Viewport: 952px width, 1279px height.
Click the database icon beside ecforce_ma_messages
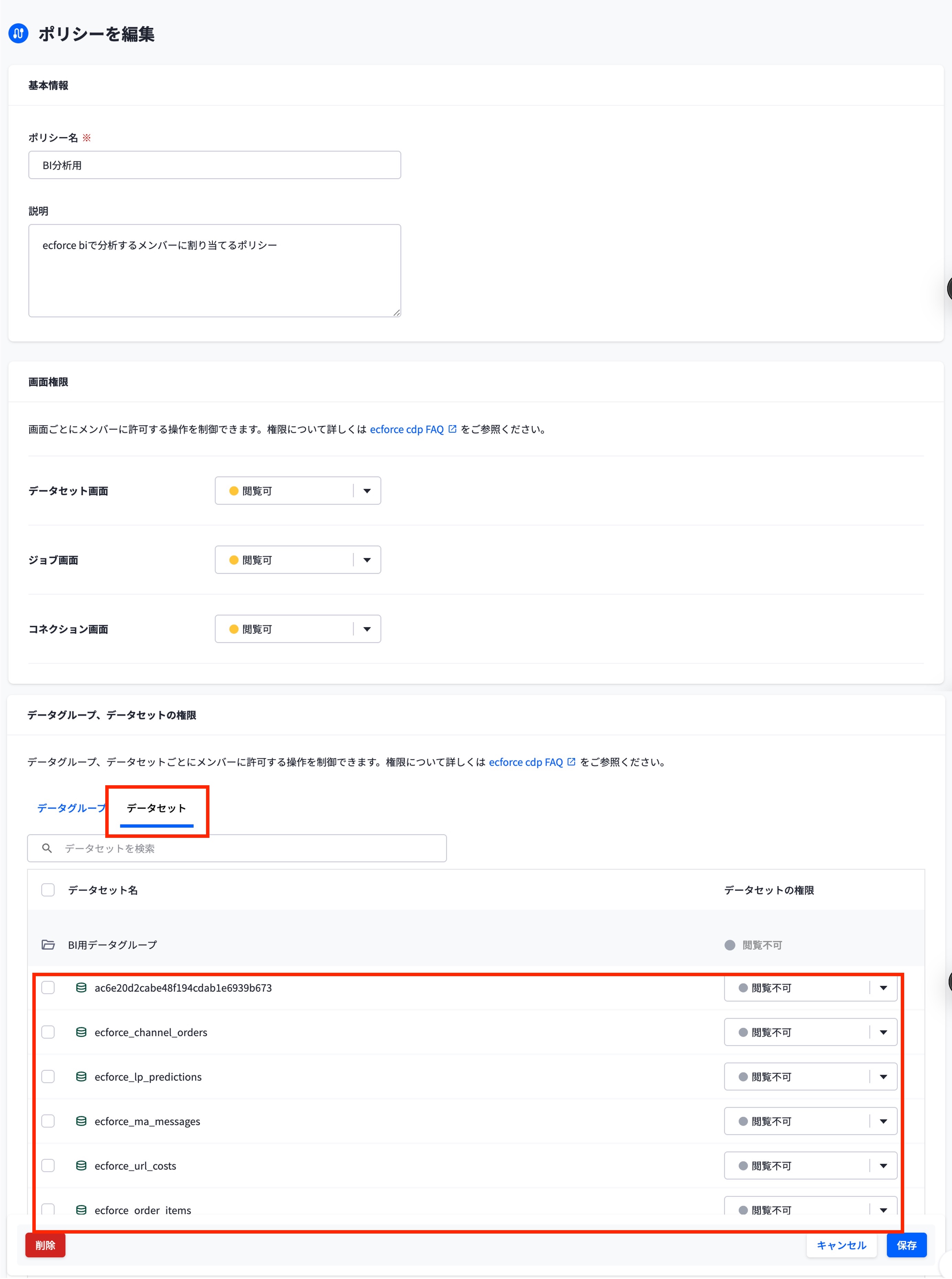pyautogui.click(x=81, y=1120)
